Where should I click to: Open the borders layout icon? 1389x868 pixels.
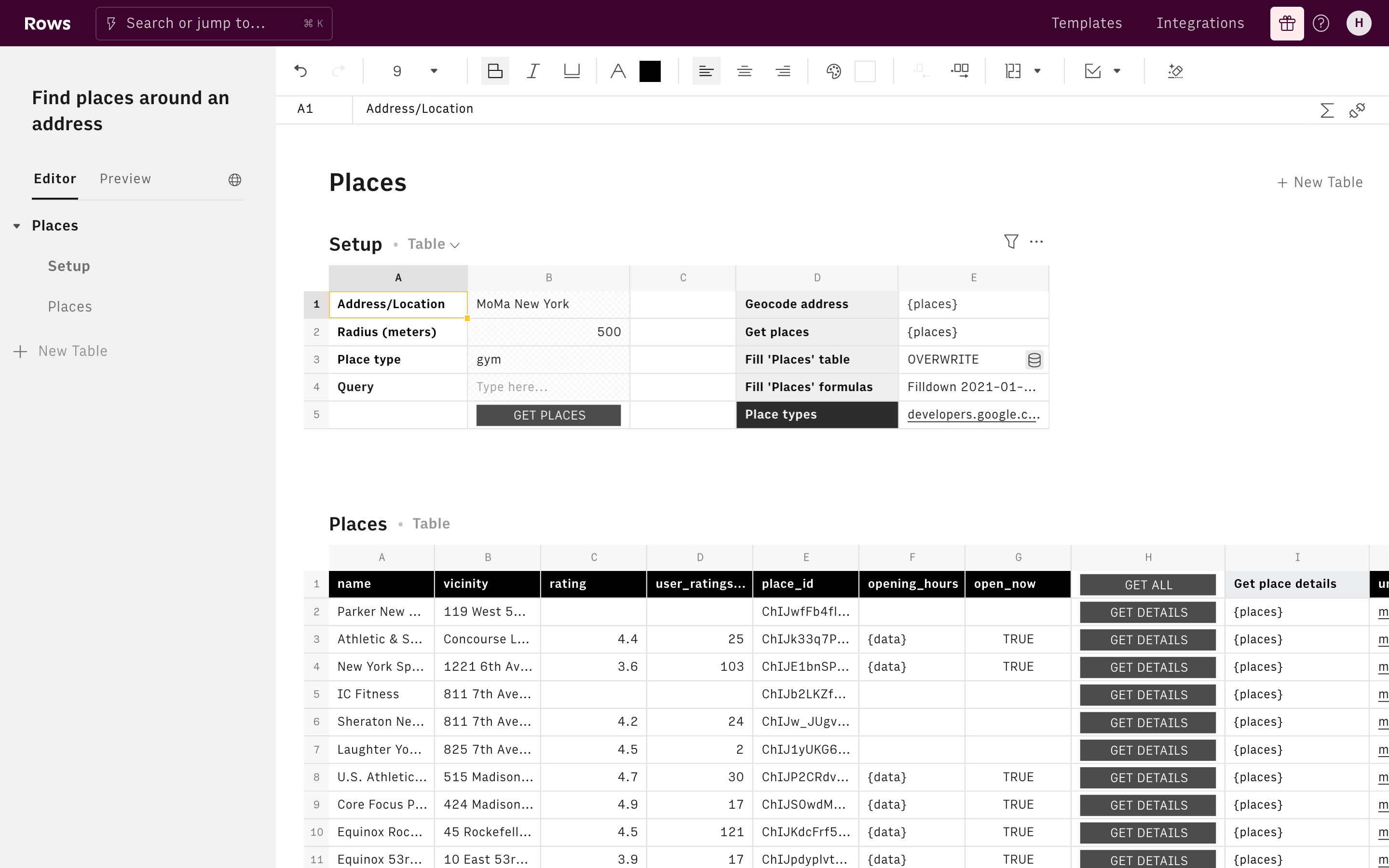1013,71
